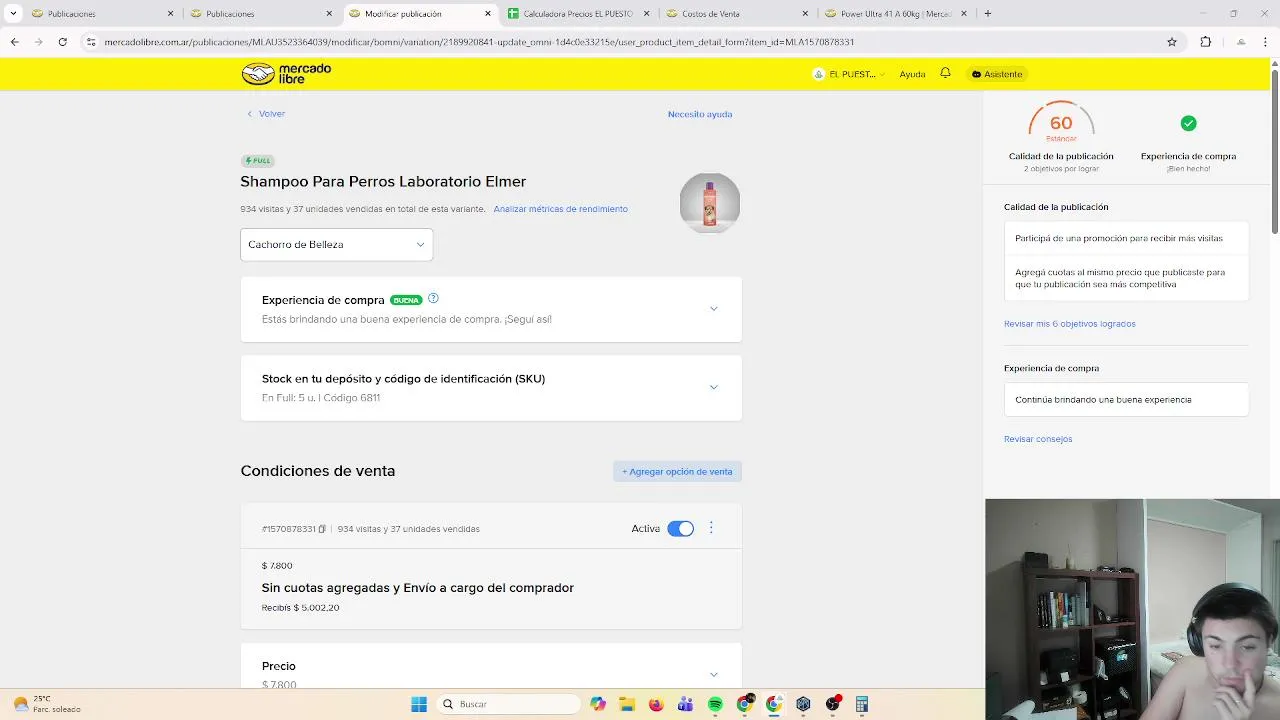The width and height of the screenshot is (1280, 720).
Task: Open the tab search dropdown arrow
Action: tap(13, 14)
